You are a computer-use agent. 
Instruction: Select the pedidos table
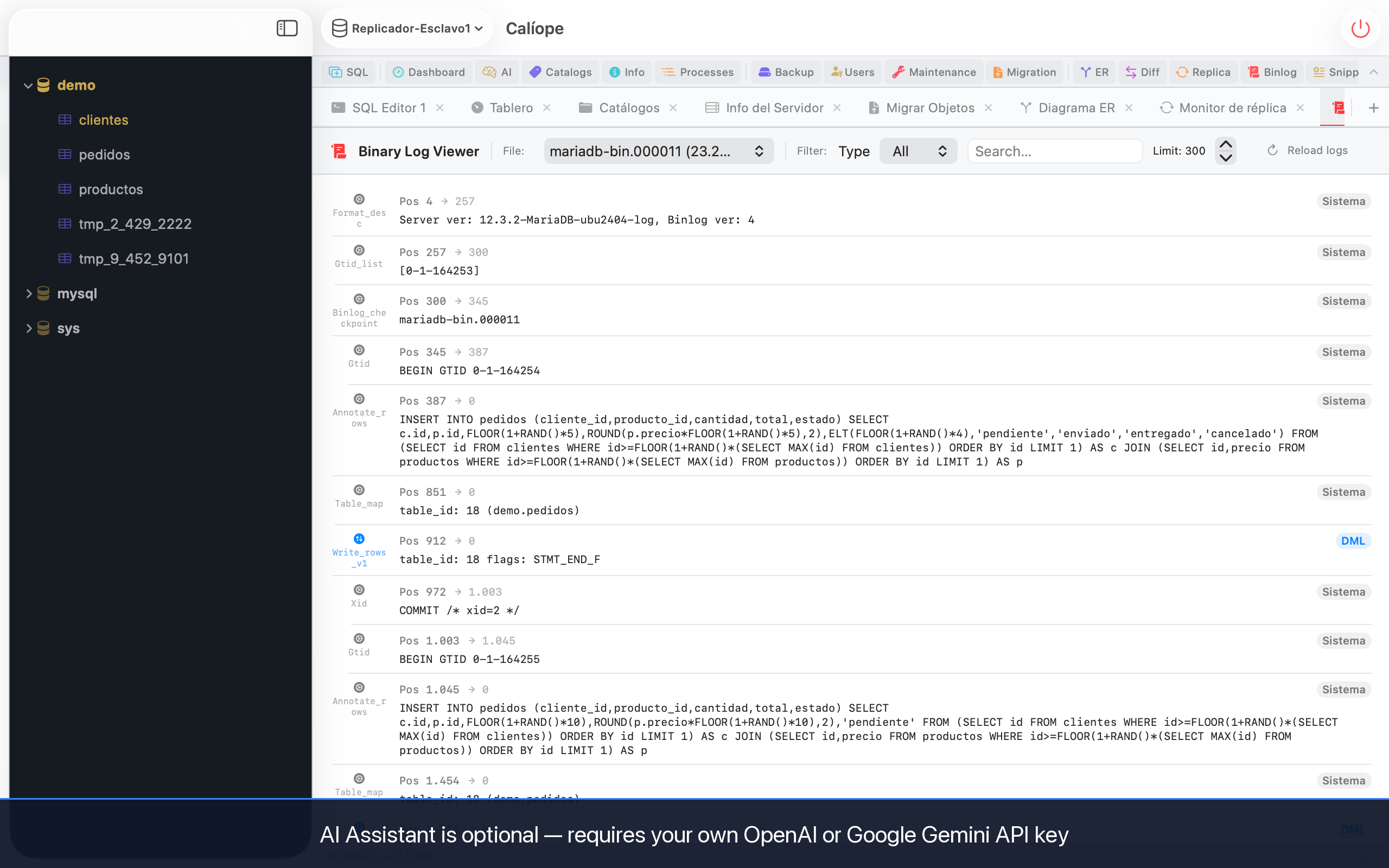[104, 155]
